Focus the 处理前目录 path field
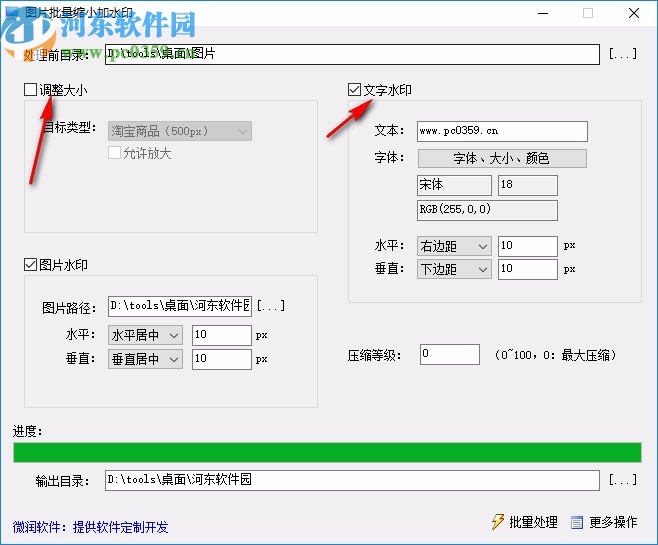 [352, 54]
